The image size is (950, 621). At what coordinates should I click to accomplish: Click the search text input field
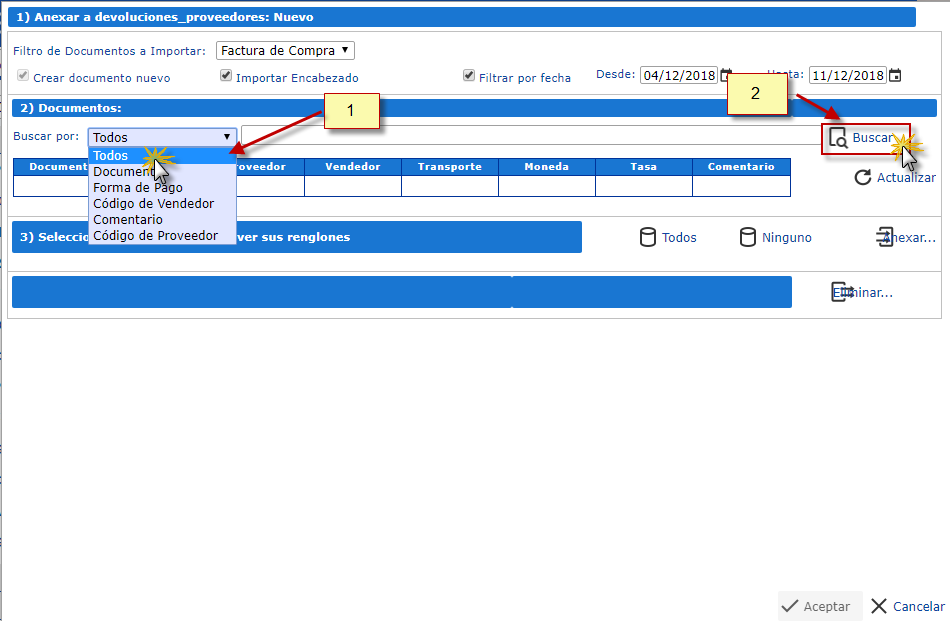tap(531, 135)
